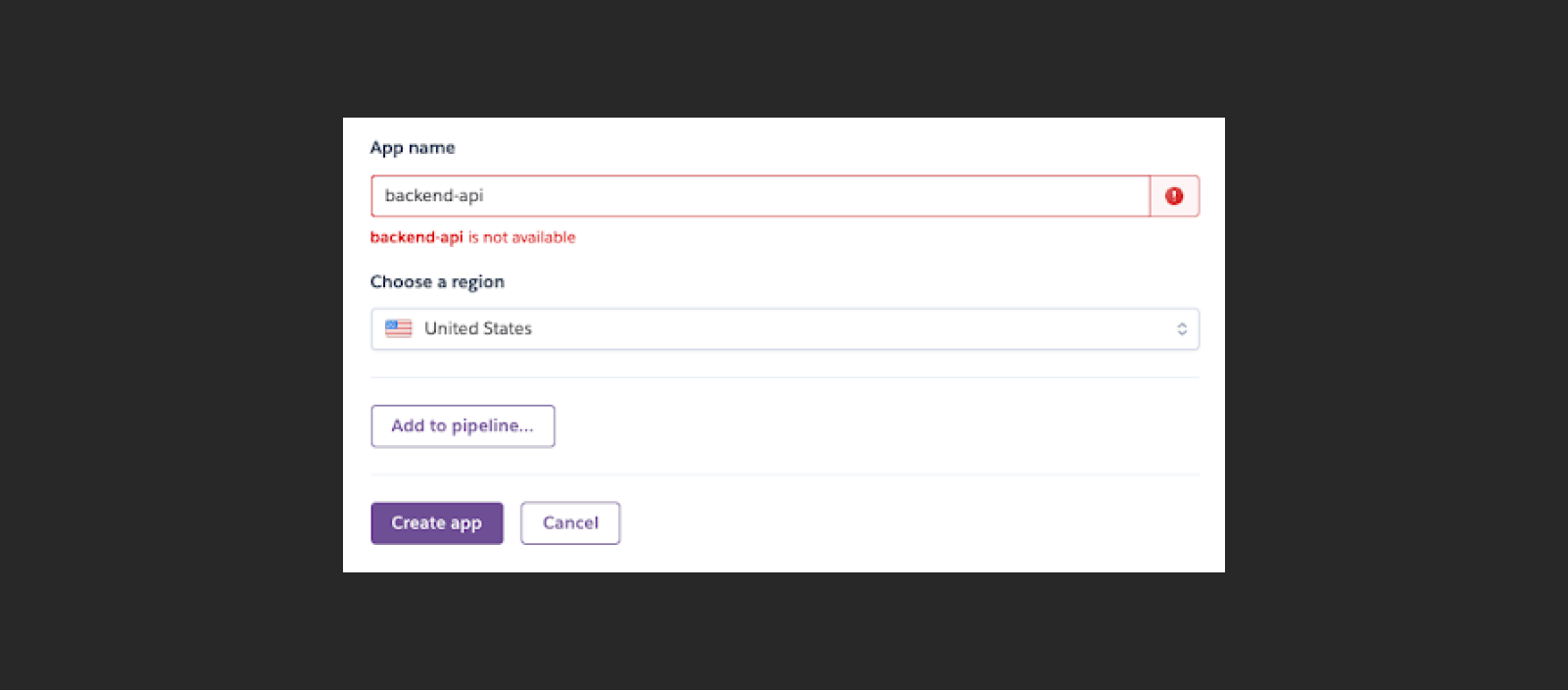
Task: Click the United States flag icon
Action: pyautogui.click(x=399, y=328)
